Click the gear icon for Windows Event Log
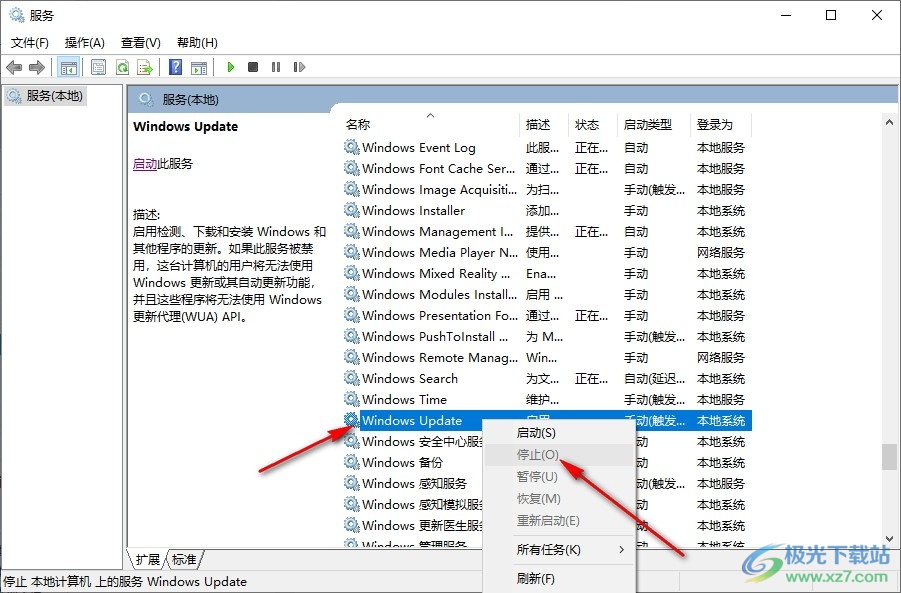The height and width of the screenshot is (593, 901). coord(352,147)
